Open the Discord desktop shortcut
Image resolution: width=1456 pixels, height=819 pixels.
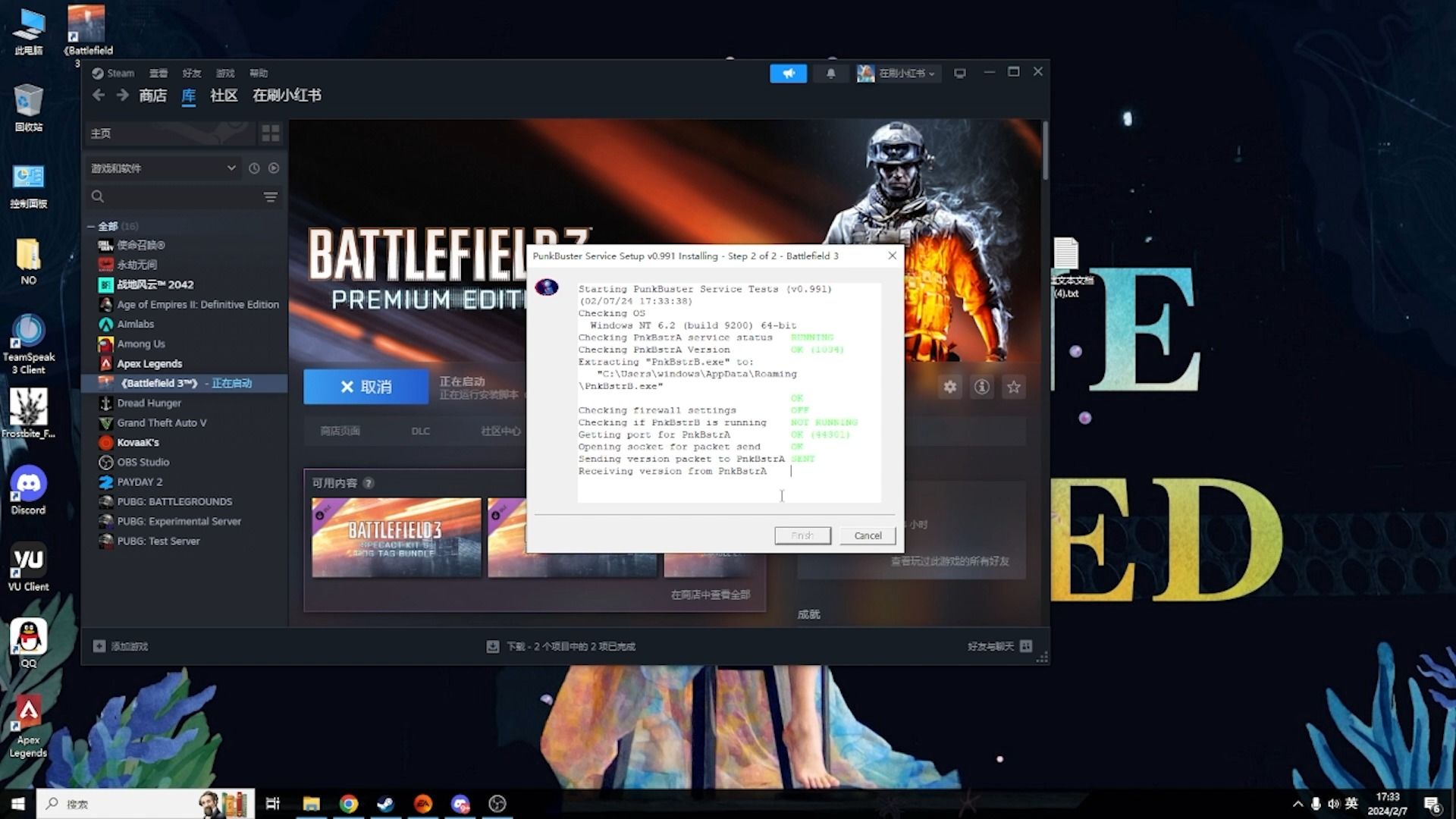coord(28,490)
